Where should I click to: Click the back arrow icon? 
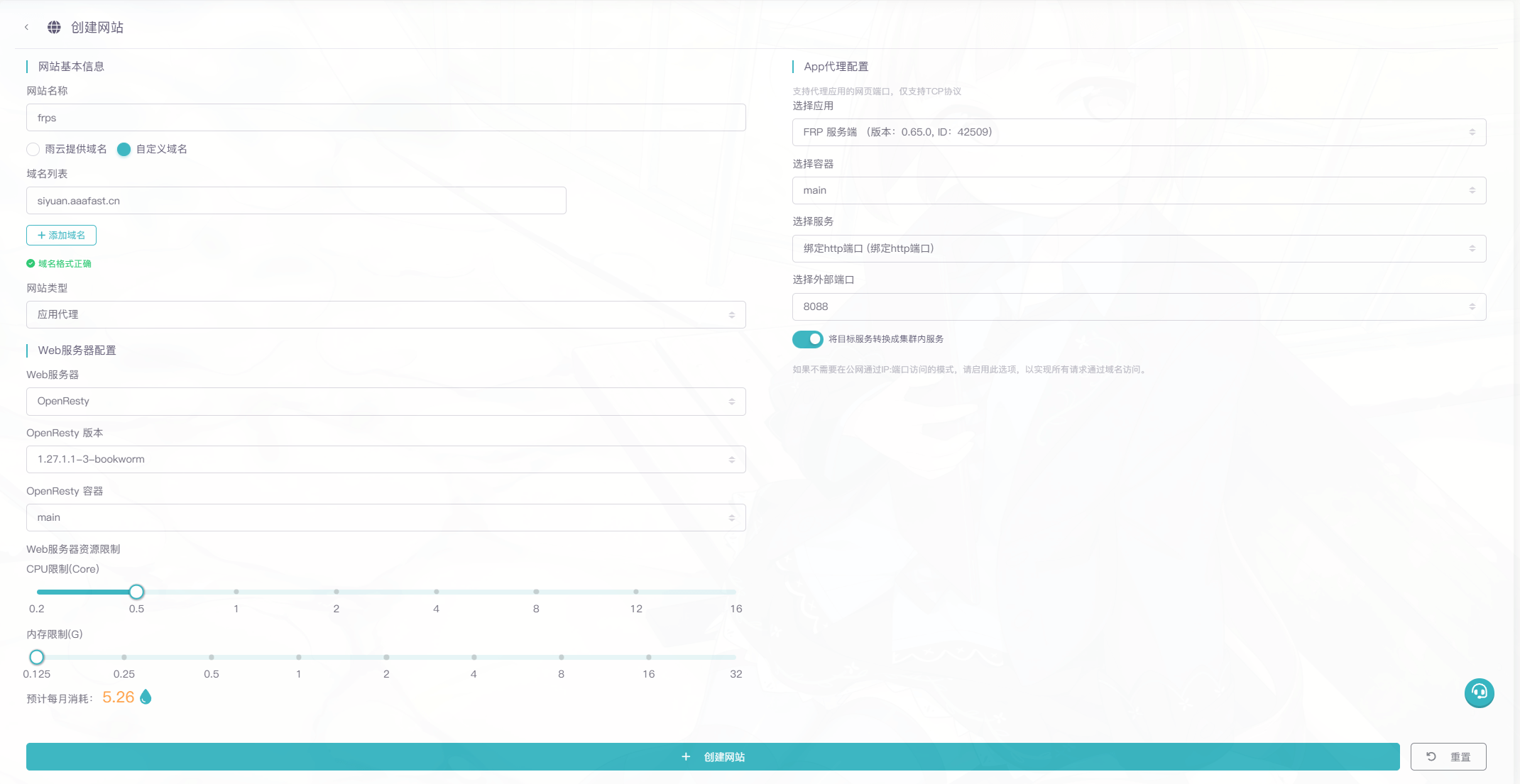click(26, 28)
